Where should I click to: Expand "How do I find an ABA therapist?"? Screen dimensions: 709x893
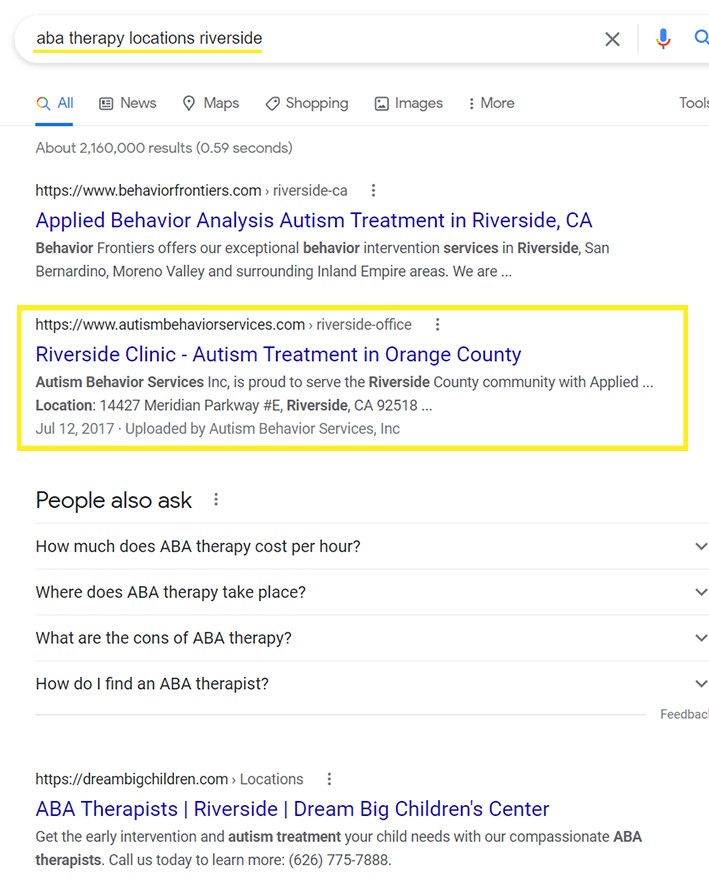coord(700,684)
